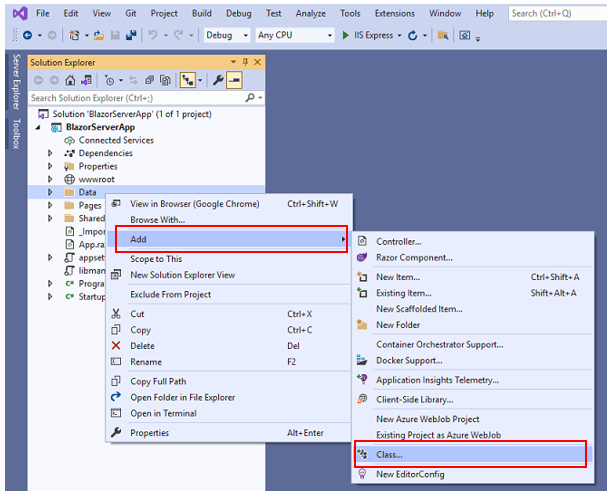607x496 pixels.
Task: Select the Data folder in tree
Action: pos(87,192)
